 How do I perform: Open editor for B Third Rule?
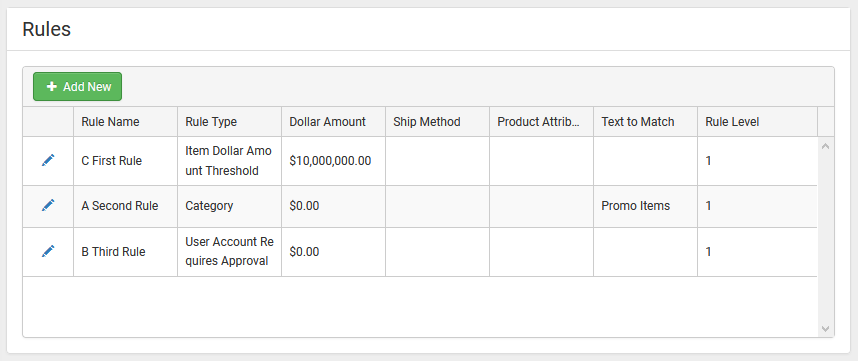point(48,251)
